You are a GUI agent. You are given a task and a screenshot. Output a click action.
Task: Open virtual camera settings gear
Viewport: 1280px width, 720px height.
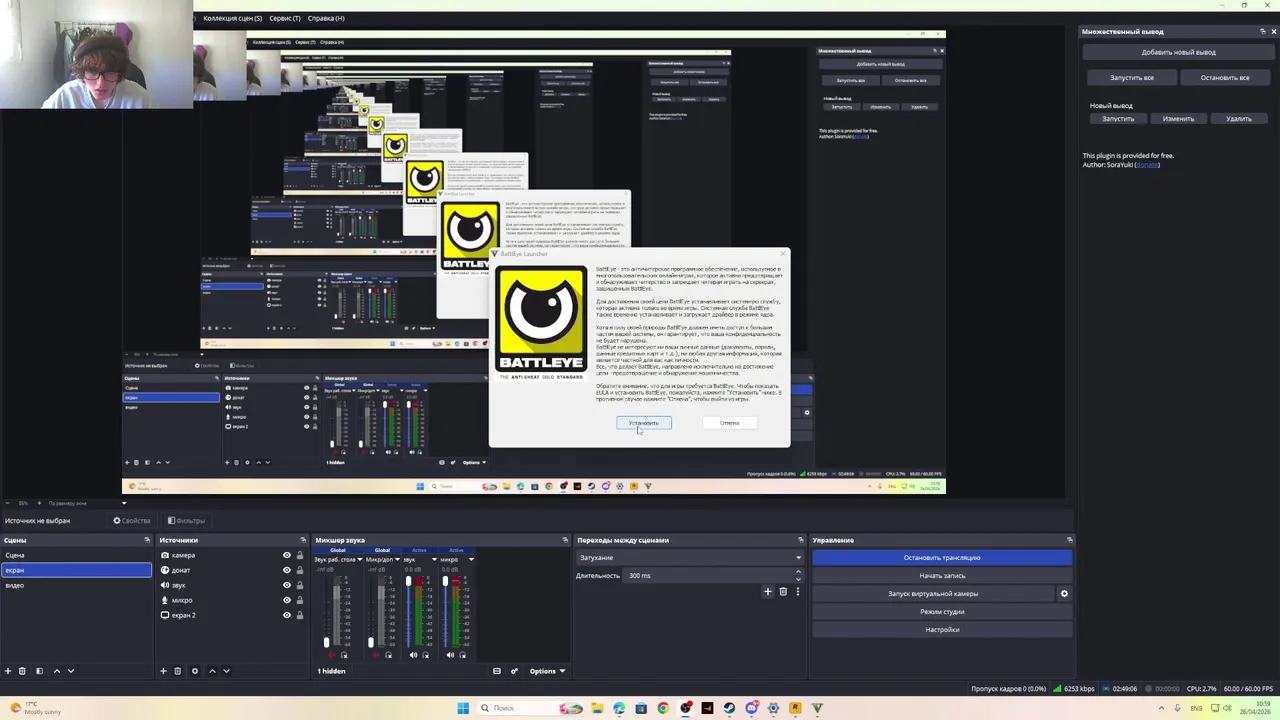click(x=1064, y=593)
